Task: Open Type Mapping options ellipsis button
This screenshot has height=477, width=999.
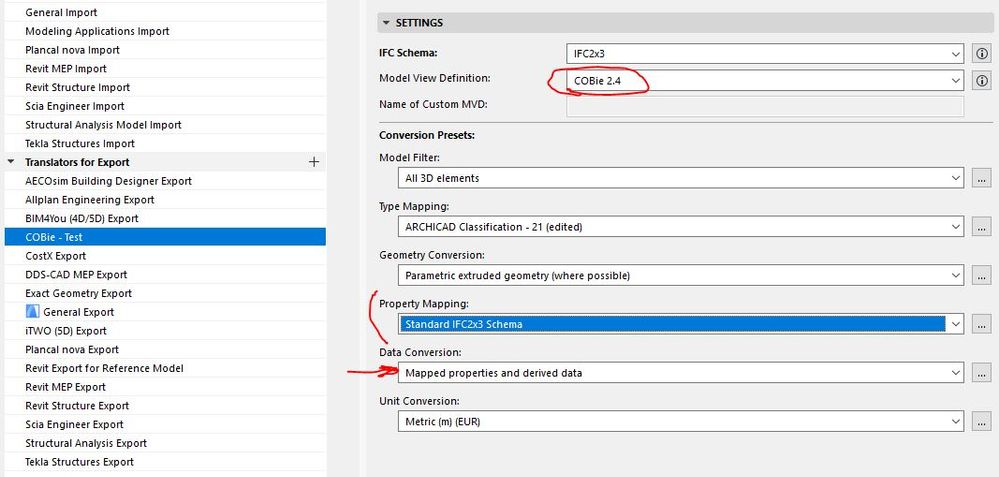Action: click(x=982, y=227)
